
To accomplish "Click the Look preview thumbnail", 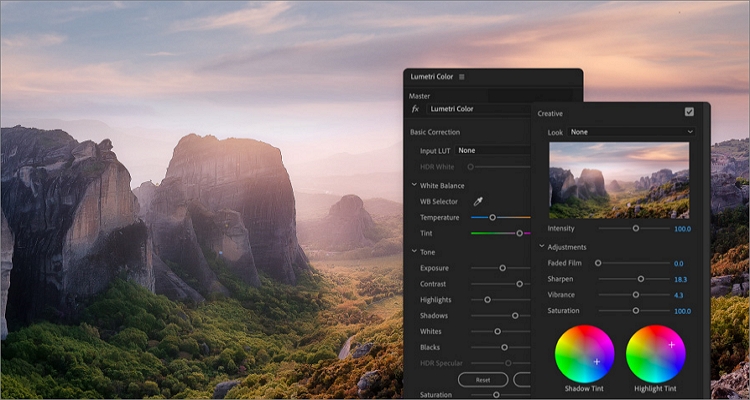I will (619, 180).
